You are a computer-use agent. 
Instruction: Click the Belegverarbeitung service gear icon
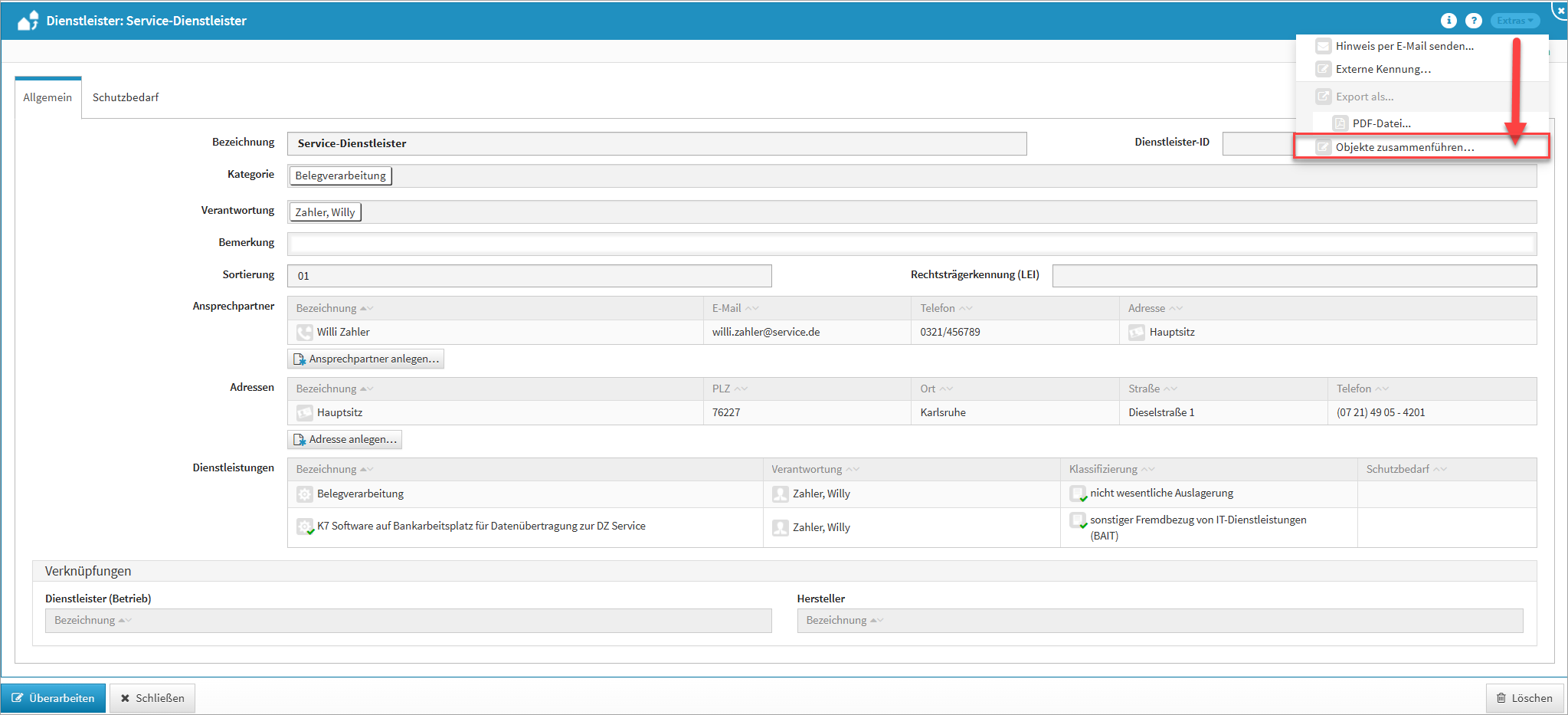pyautogui.click(x=304, y=494)
